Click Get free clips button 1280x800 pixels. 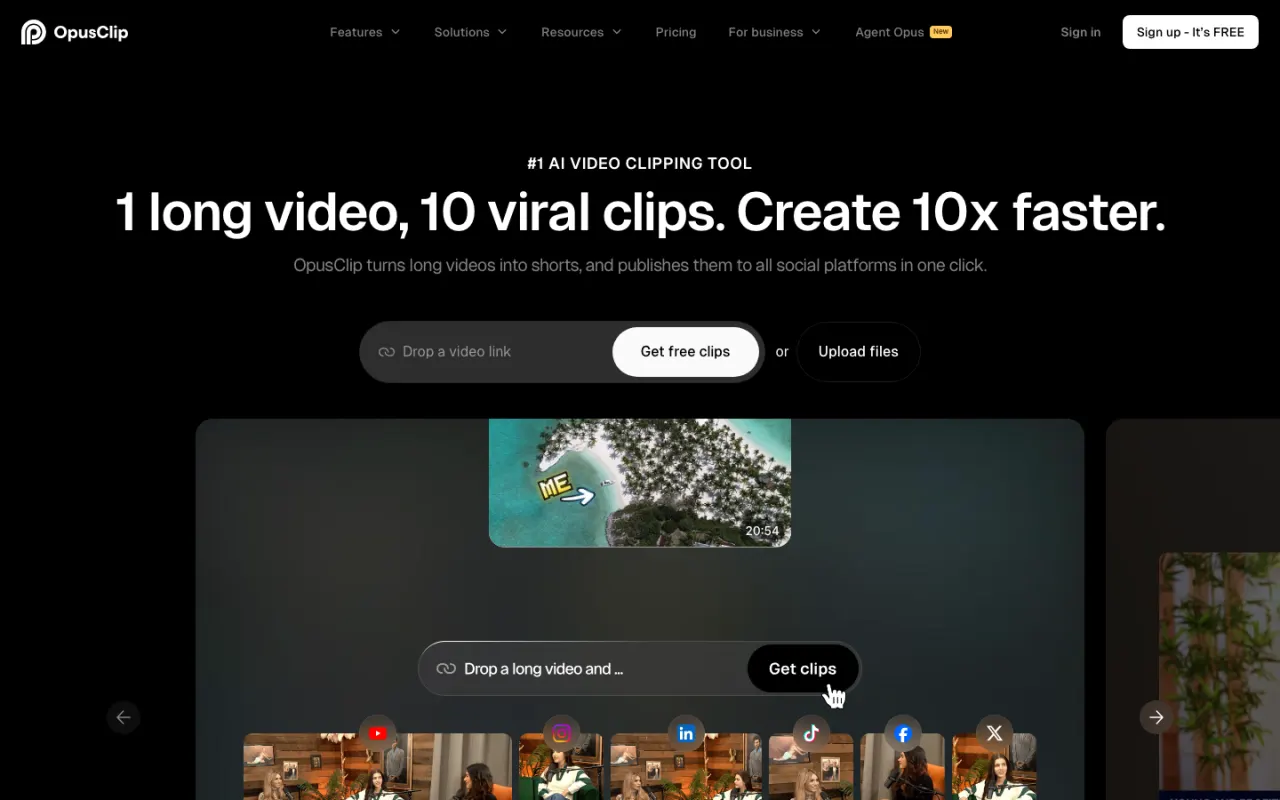click(x=685, y=352)
